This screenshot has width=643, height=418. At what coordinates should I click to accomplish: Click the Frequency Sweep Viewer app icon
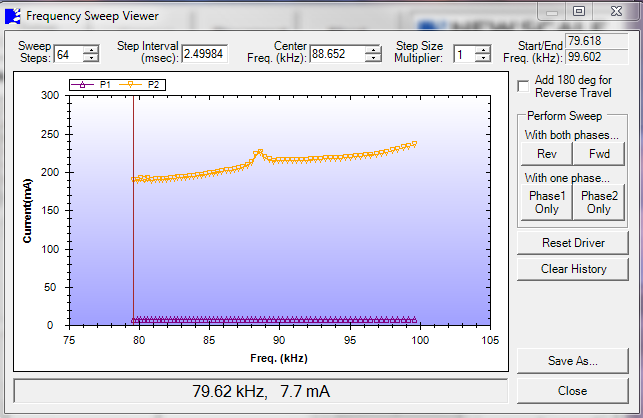point(13,16)
